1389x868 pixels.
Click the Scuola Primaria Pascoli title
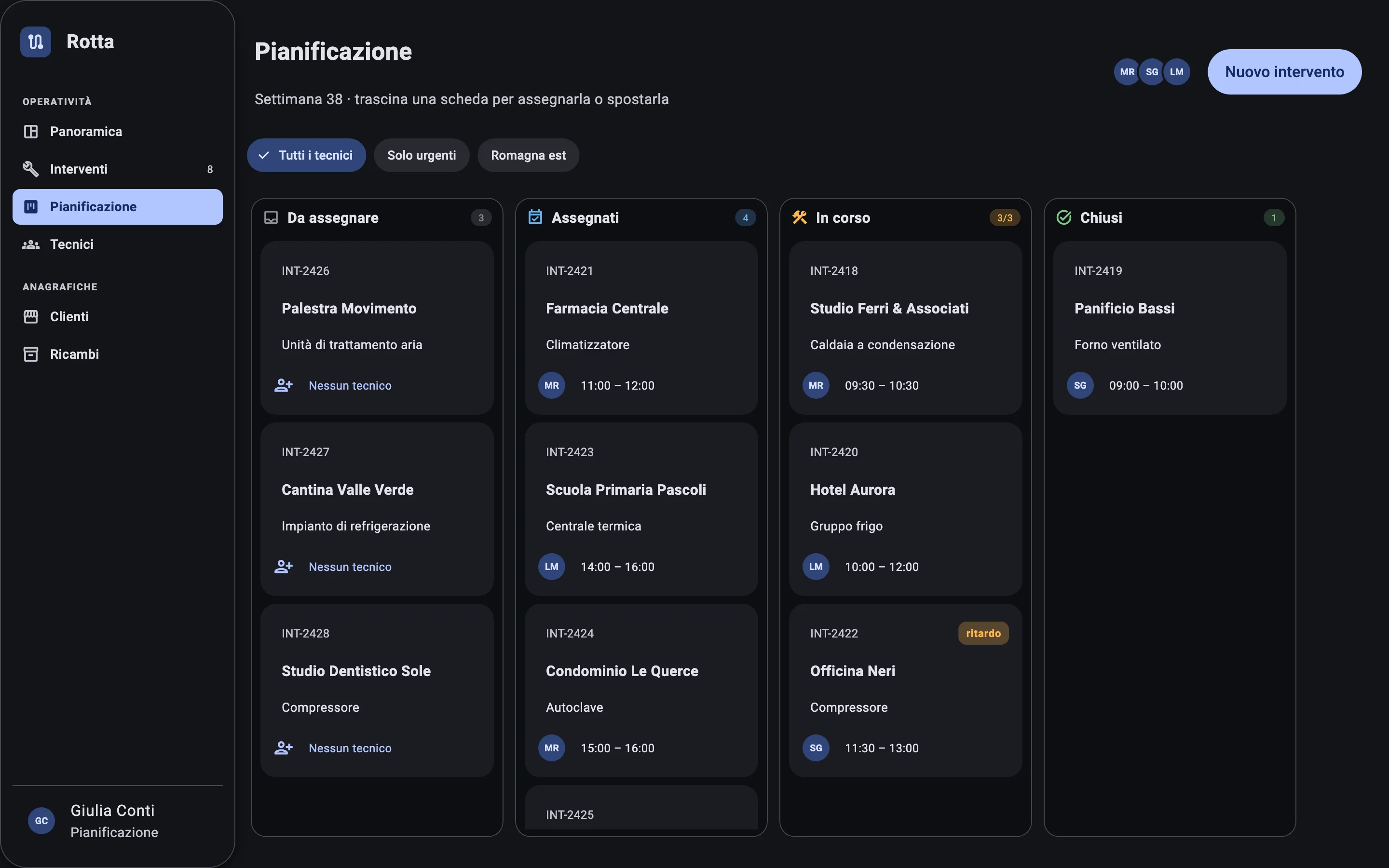[x=626, y=489]
